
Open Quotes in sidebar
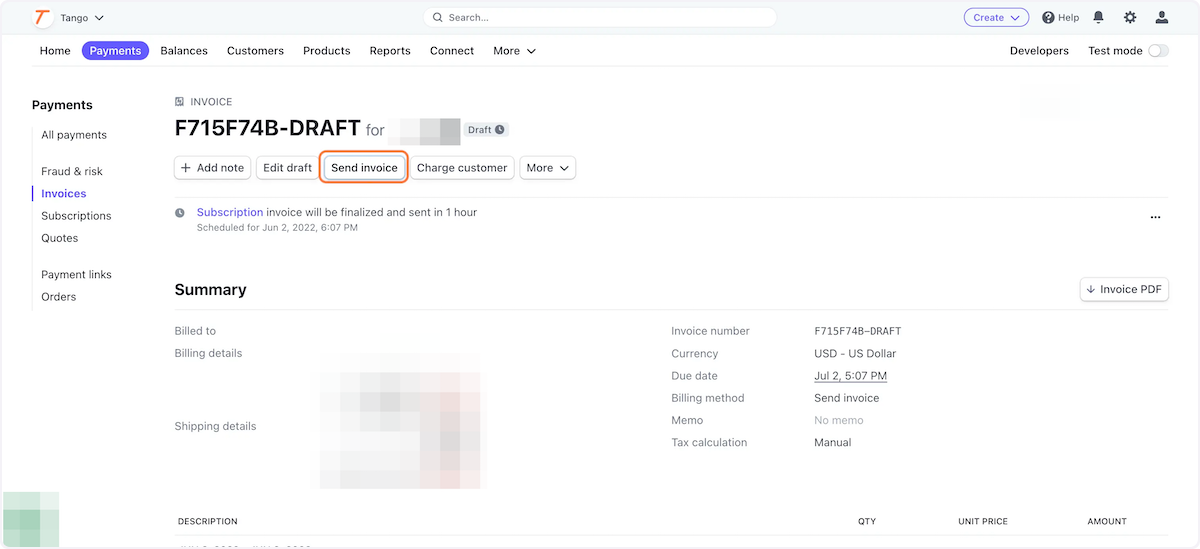click(x=59, y=238)
